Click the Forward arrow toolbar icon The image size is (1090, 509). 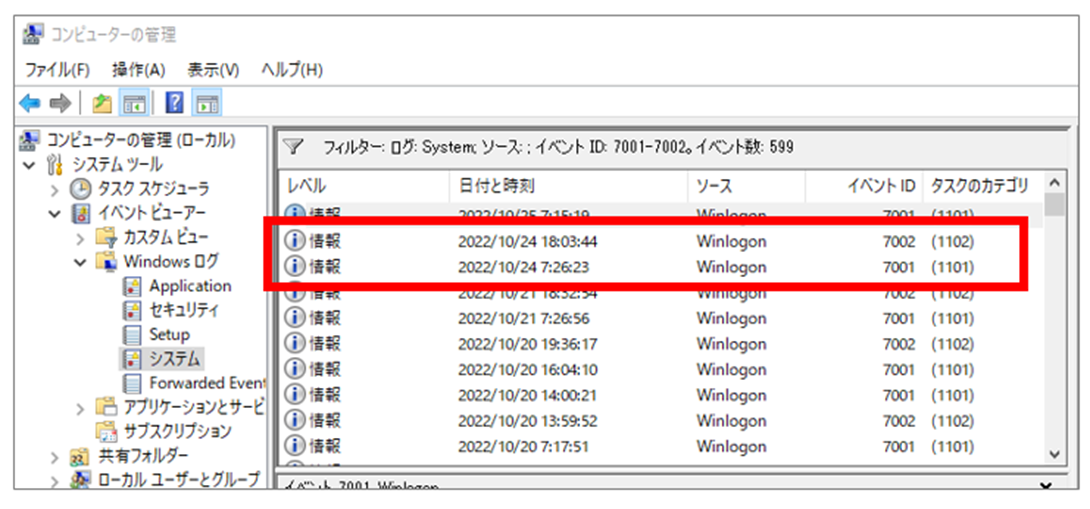click(x=60, y=104)
